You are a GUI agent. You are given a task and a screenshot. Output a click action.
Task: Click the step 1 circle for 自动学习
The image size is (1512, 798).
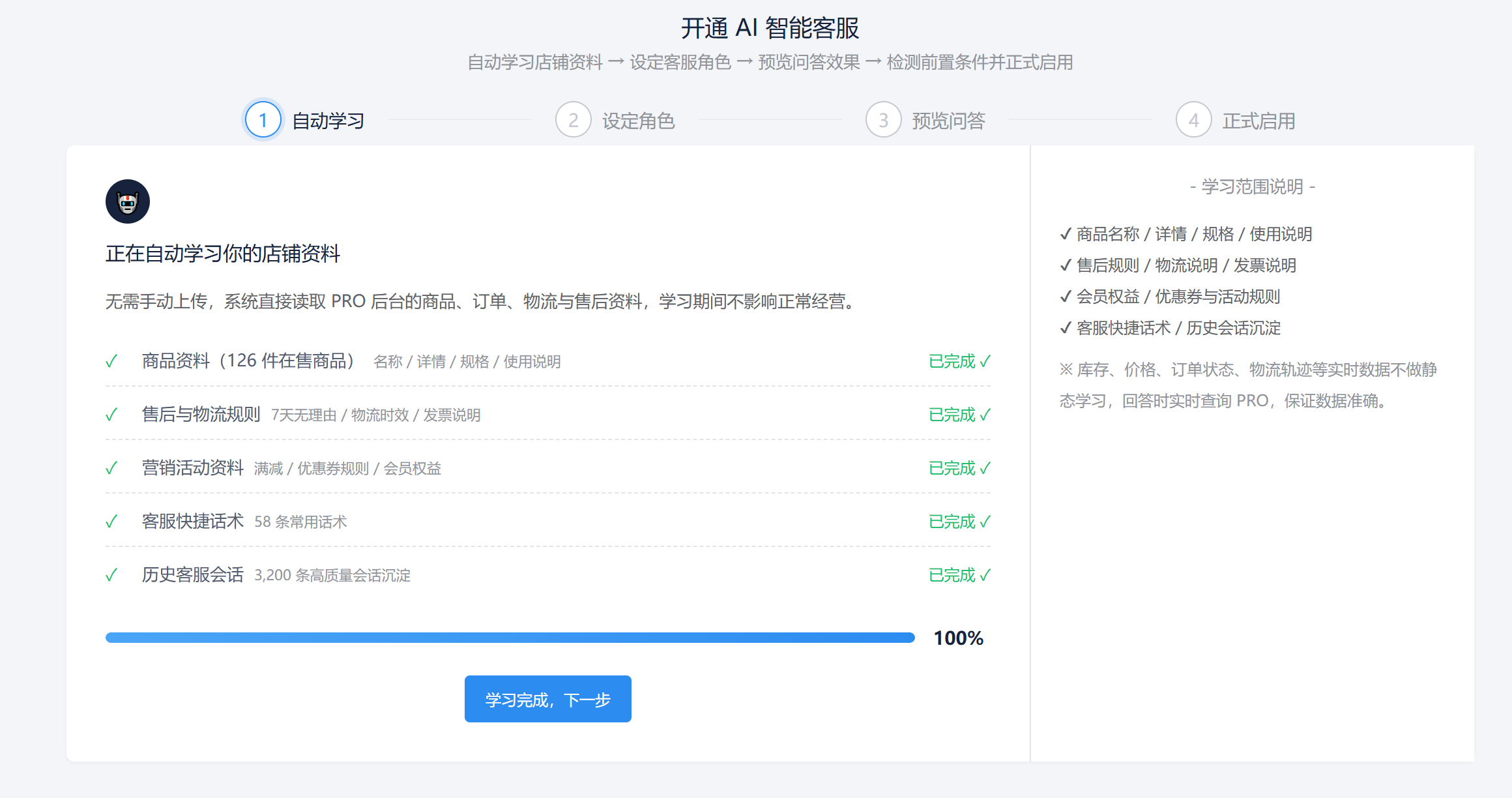263,120
